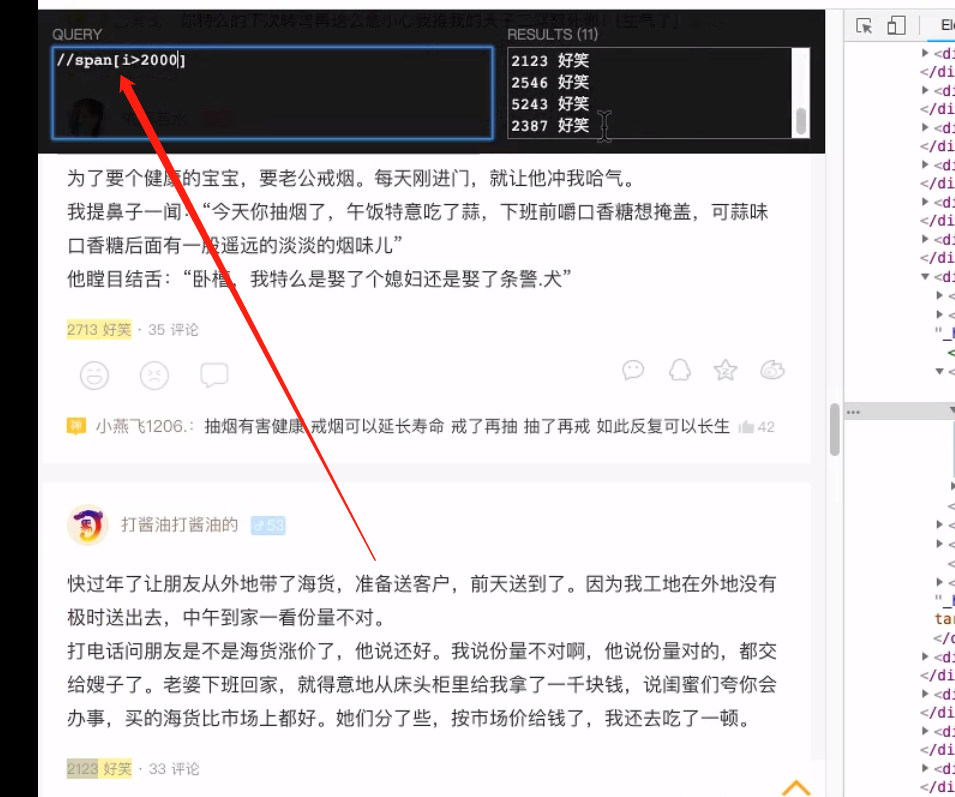Click the results box scrollbar thumb
Screen dimensions: 955x797
click(801, 121)
